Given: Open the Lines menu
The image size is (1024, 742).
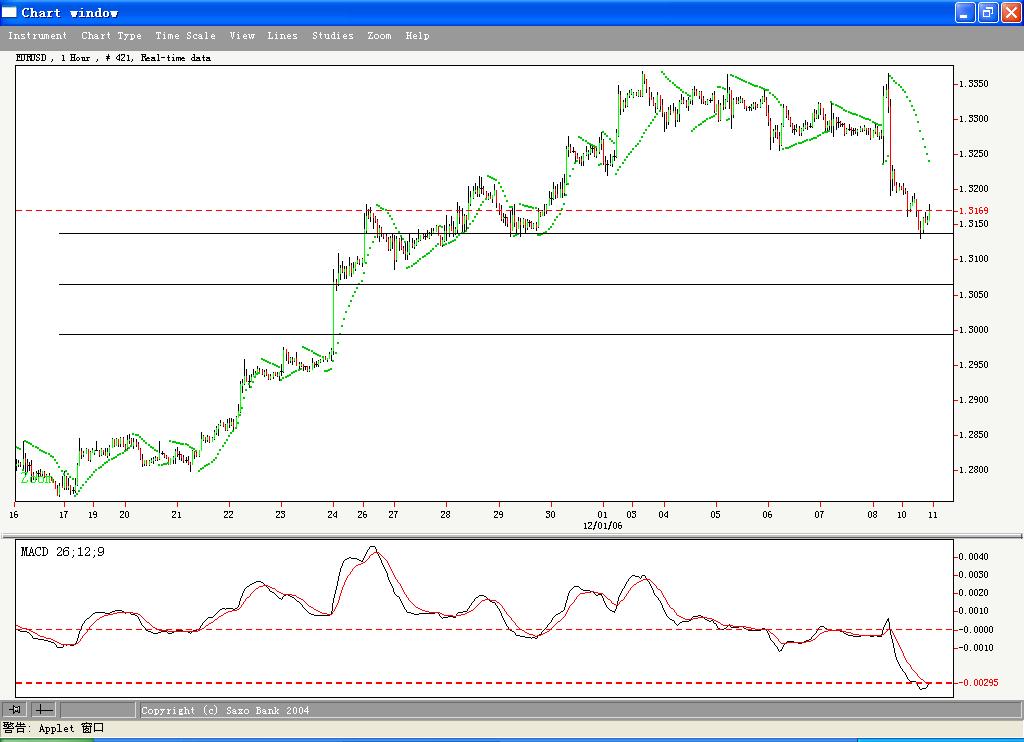Looking at the screenshot, I should click(283, 35).
